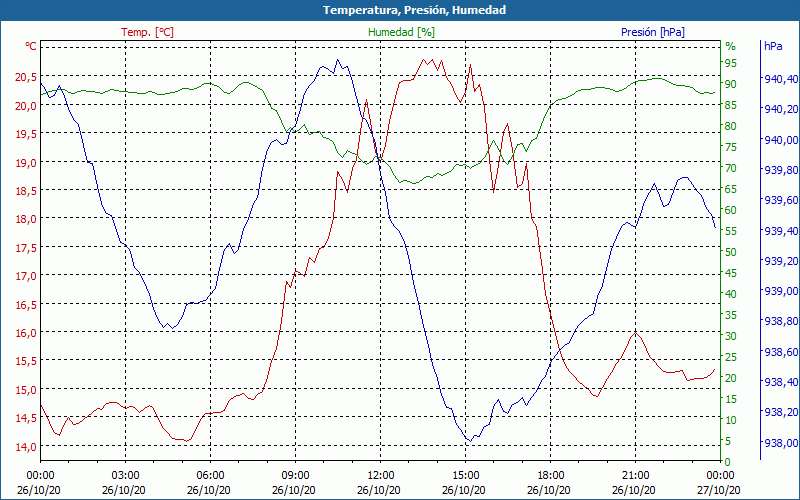The image size is (800, 500).
Task: Select the '35' tick on the humidity axis
Action: [731, 315]
